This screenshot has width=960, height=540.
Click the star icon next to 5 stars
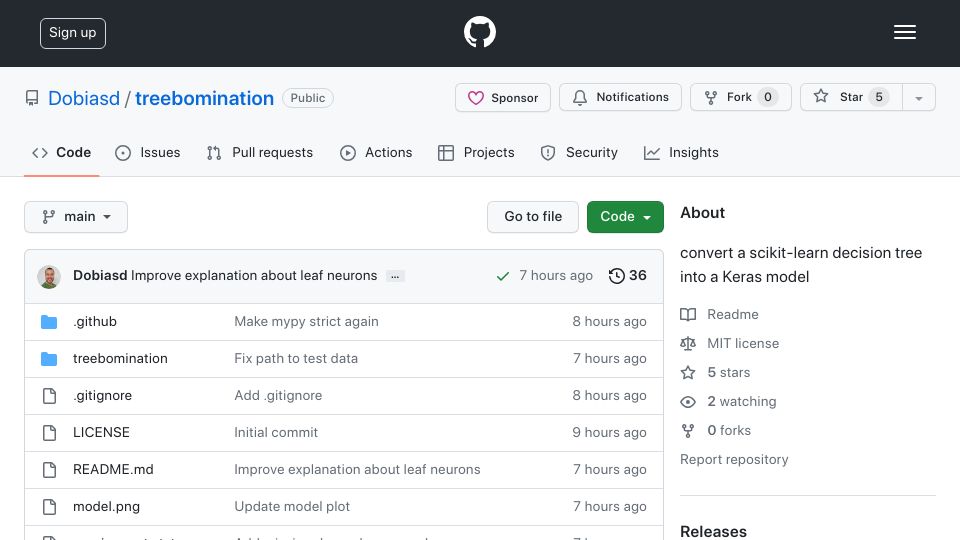(x=688, y=372)
